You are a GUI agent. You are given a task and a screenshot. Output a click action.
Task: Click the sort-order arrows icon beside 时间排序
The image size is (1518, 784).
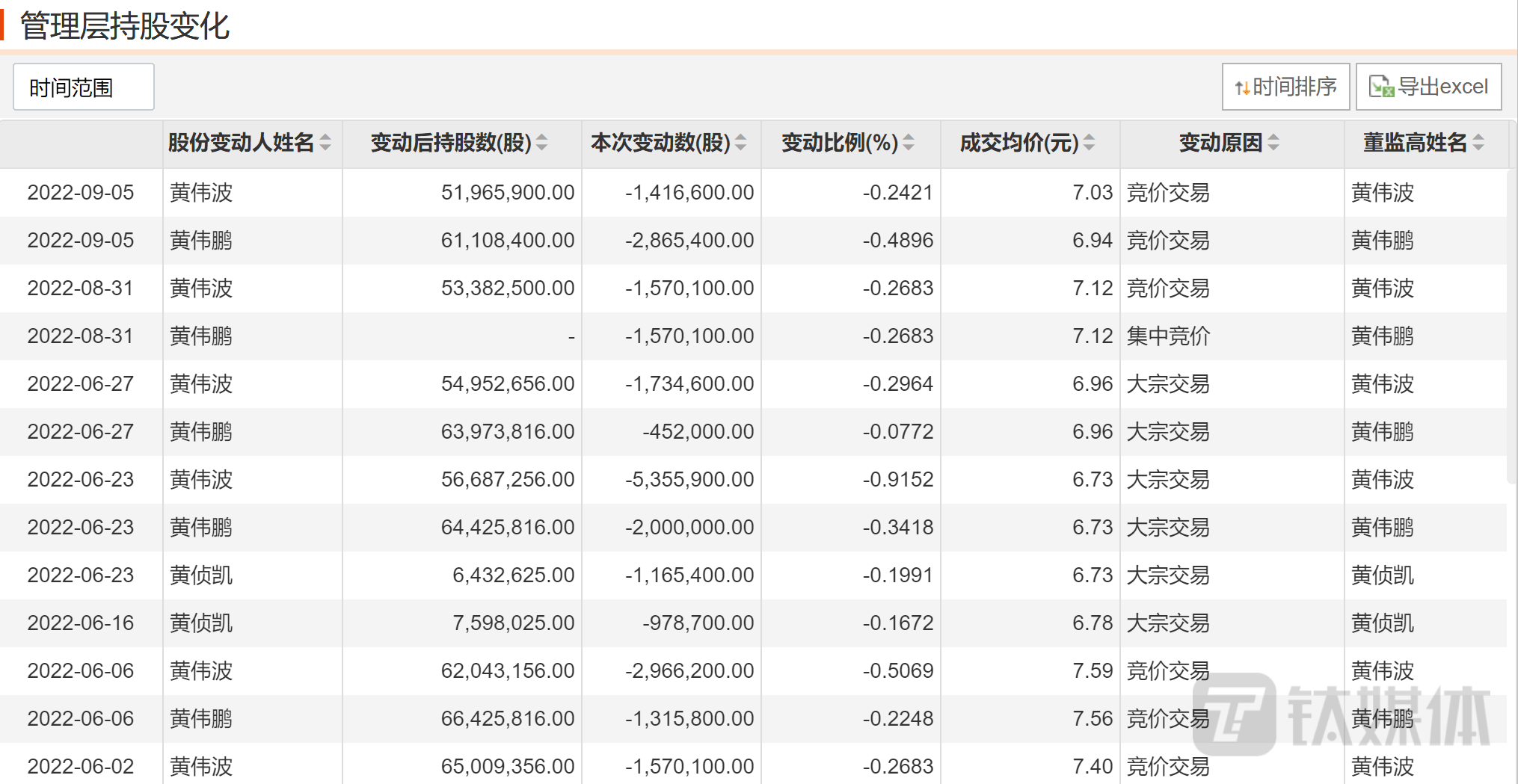[1242, 86]
